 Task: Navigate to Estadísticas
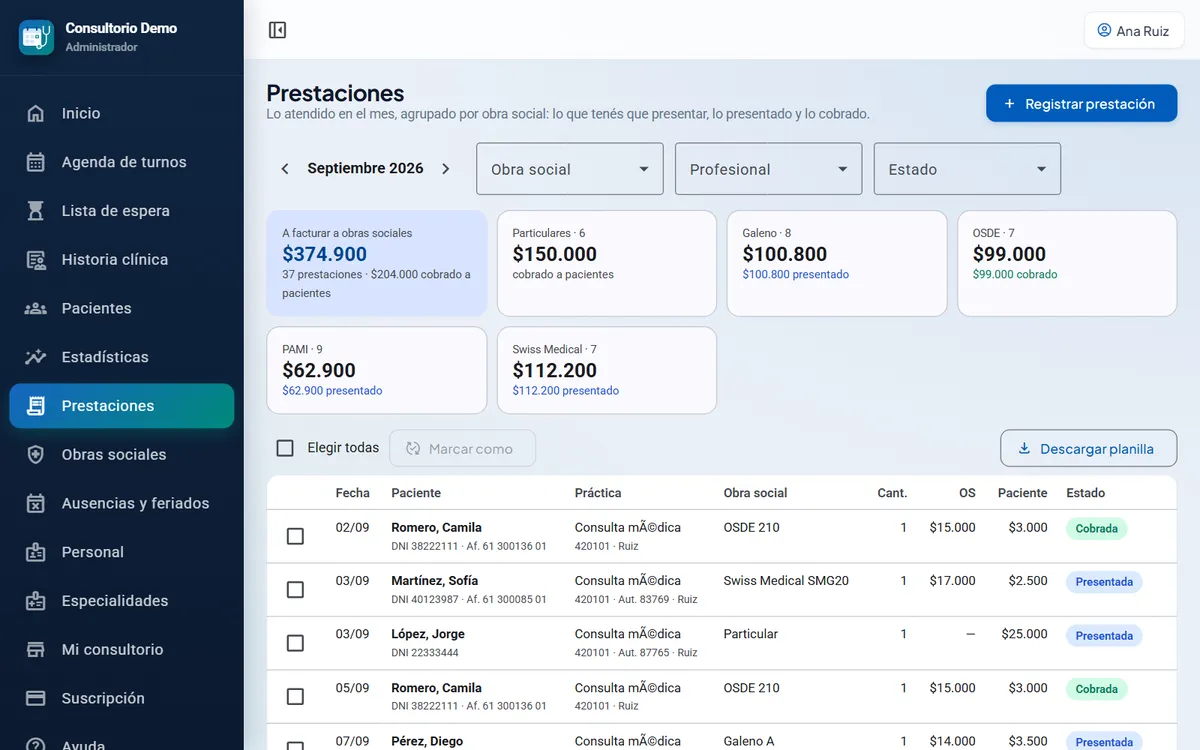[122, 357]
